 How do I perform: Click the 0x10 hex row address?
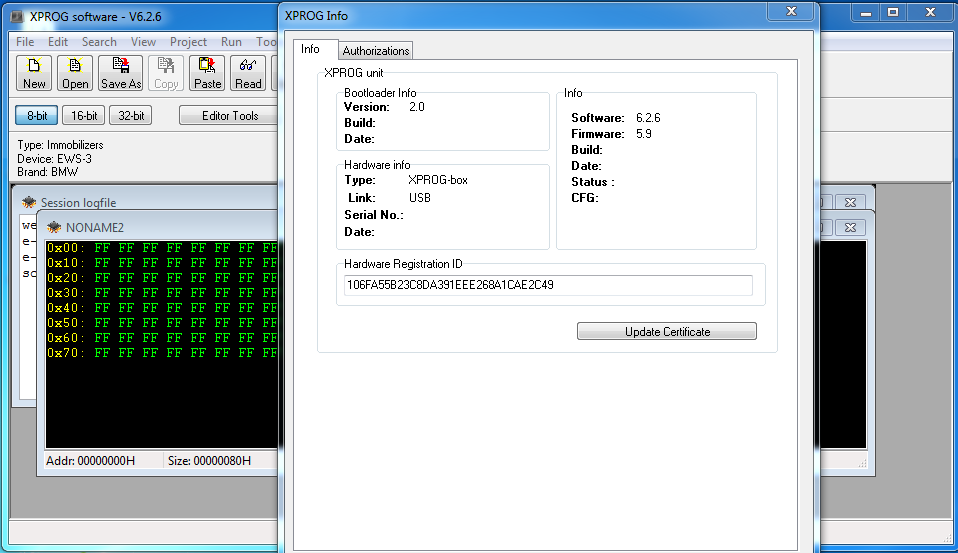pyautogui.click(x=64, y=263)
